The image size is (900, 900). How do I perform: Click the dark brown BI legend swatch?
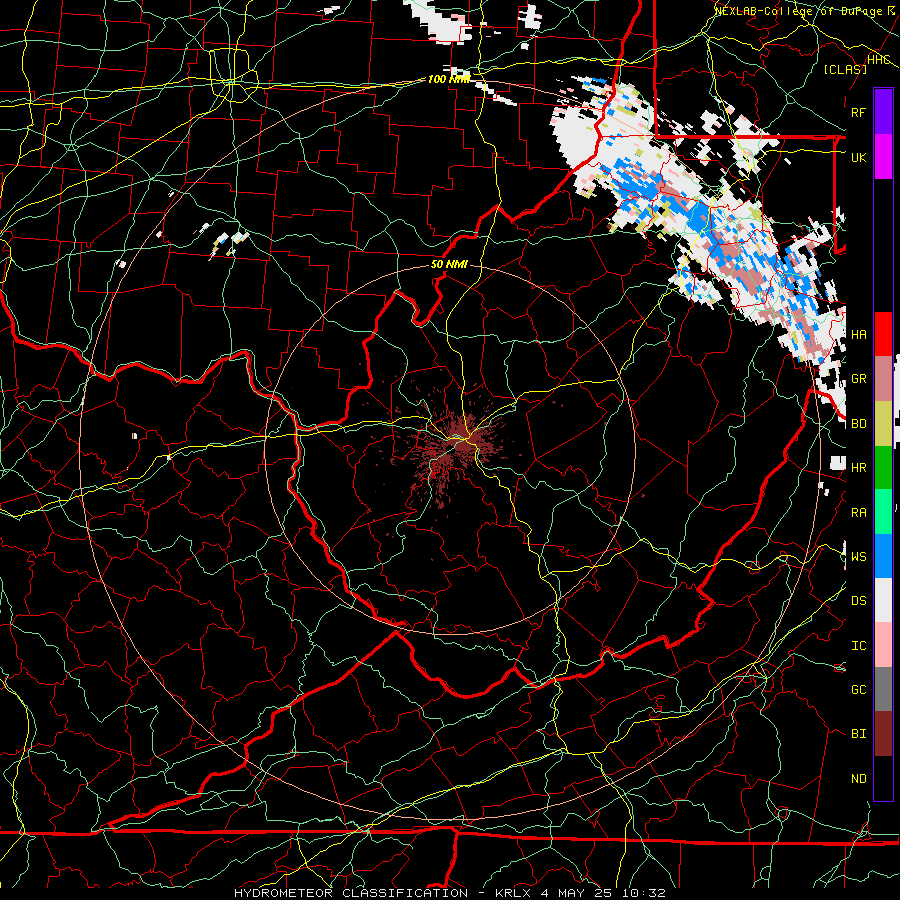pyautogui.click(x=883, y=734)
